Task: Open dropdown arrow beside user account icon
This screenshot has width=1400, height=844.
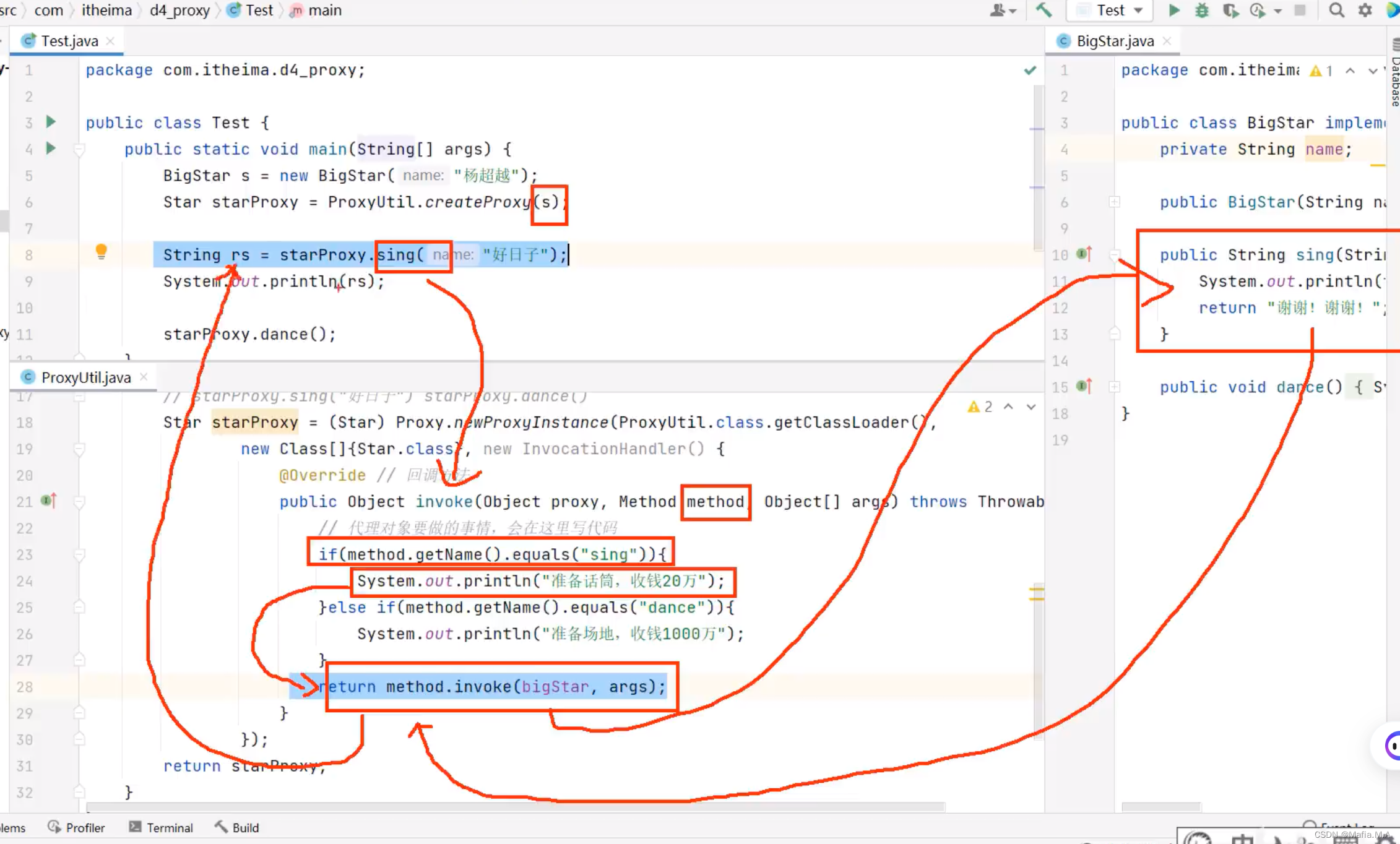Action: tap(1013, 11)
